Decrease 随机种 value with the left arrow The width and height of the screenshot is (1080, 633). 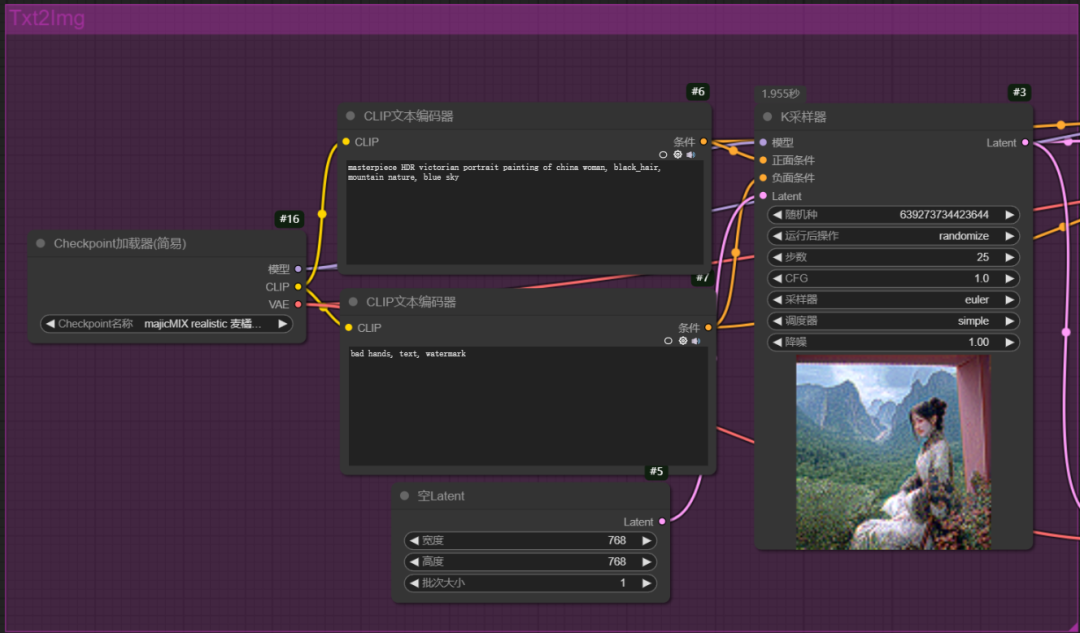click(x=778, y=215)
